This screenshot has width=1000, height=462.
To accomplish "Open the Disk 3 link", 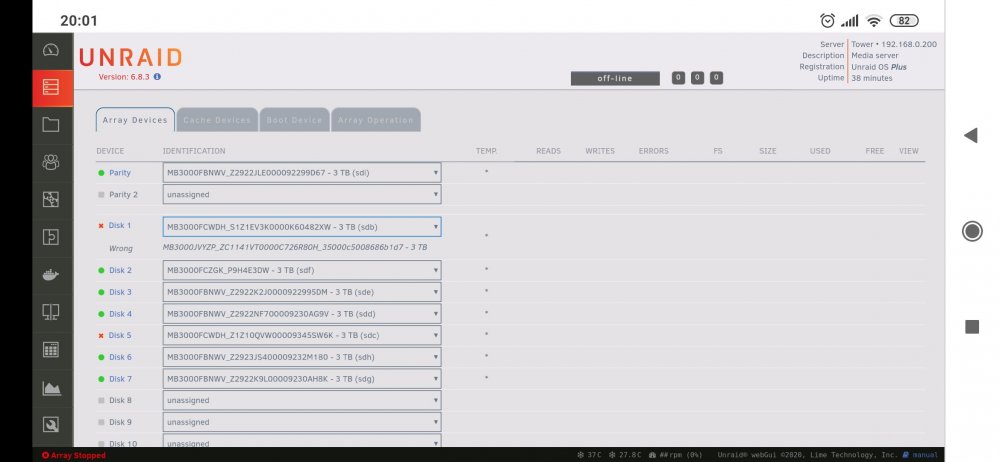I will tap(121, 292).
